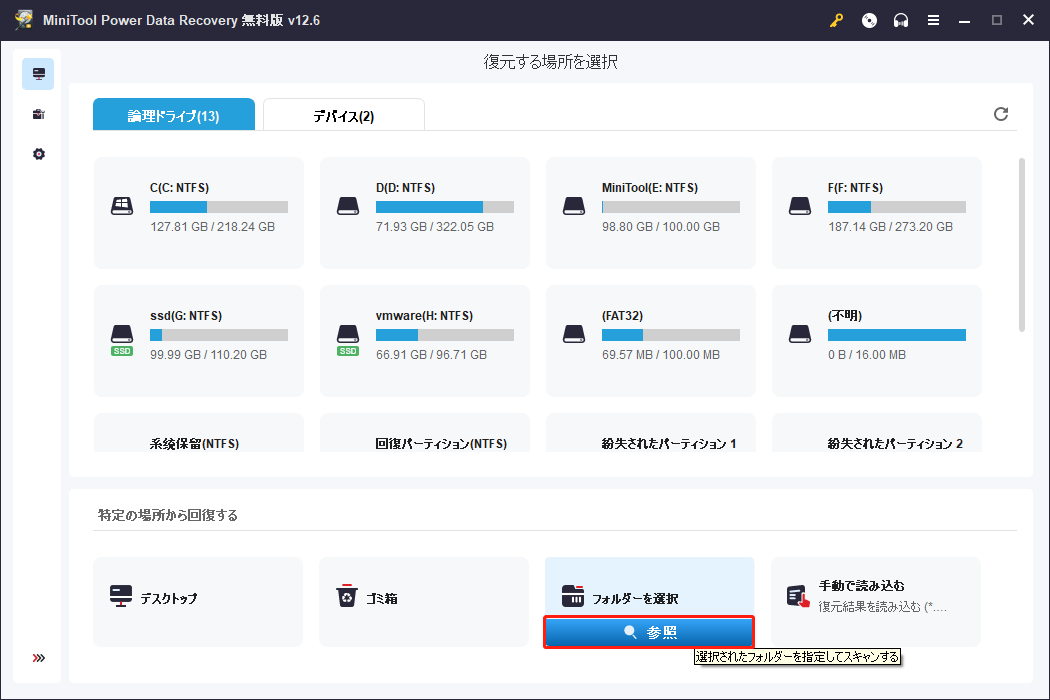Click デスクトップ recovery label
This screenshot has width=1050, height=700.
coord(169,598)
